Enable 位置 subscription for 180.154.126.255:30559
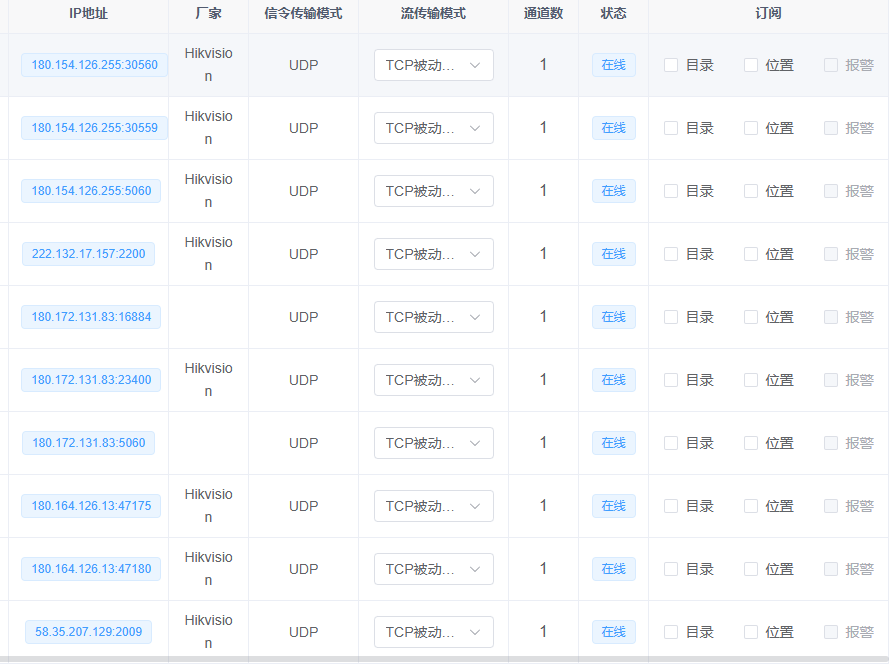Screen dimensions: 889x664 750,128
